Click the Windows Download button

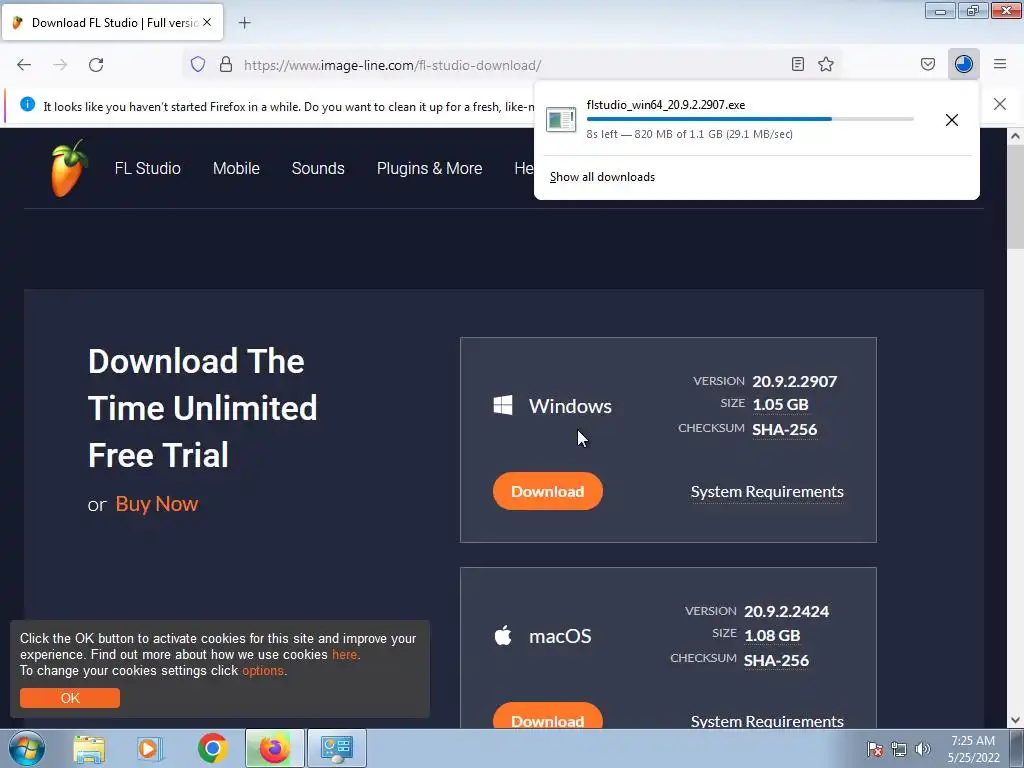(548, 491)
